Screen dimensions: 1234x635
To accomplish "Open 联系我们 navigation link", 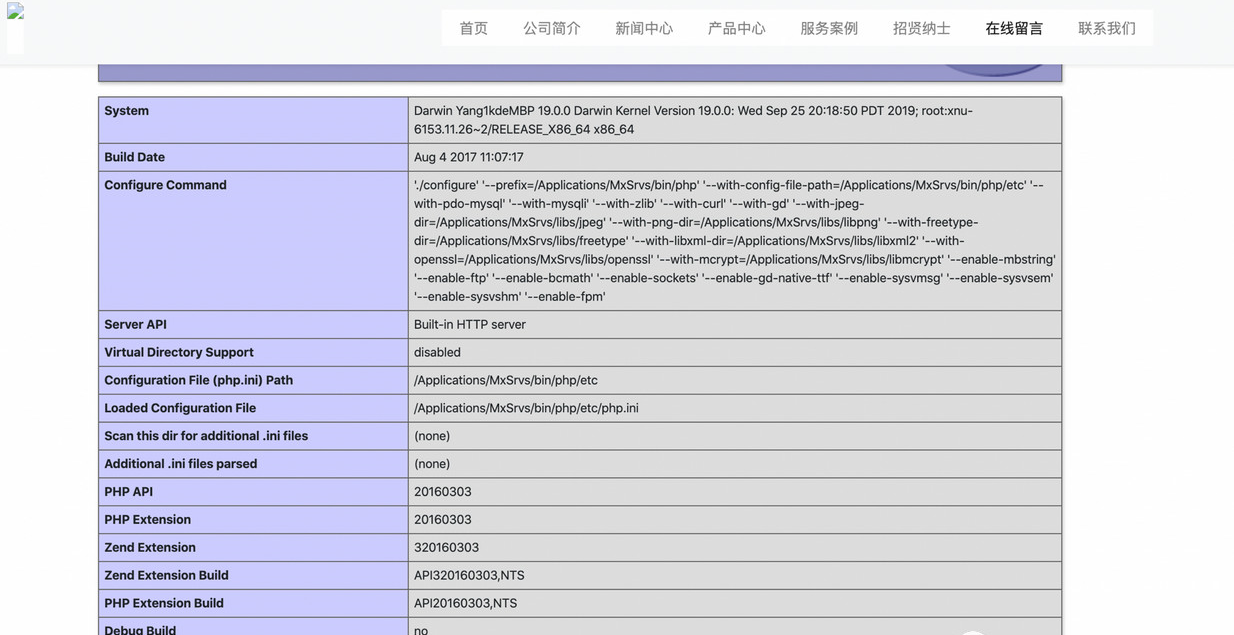I will (x=1107, y=28).
